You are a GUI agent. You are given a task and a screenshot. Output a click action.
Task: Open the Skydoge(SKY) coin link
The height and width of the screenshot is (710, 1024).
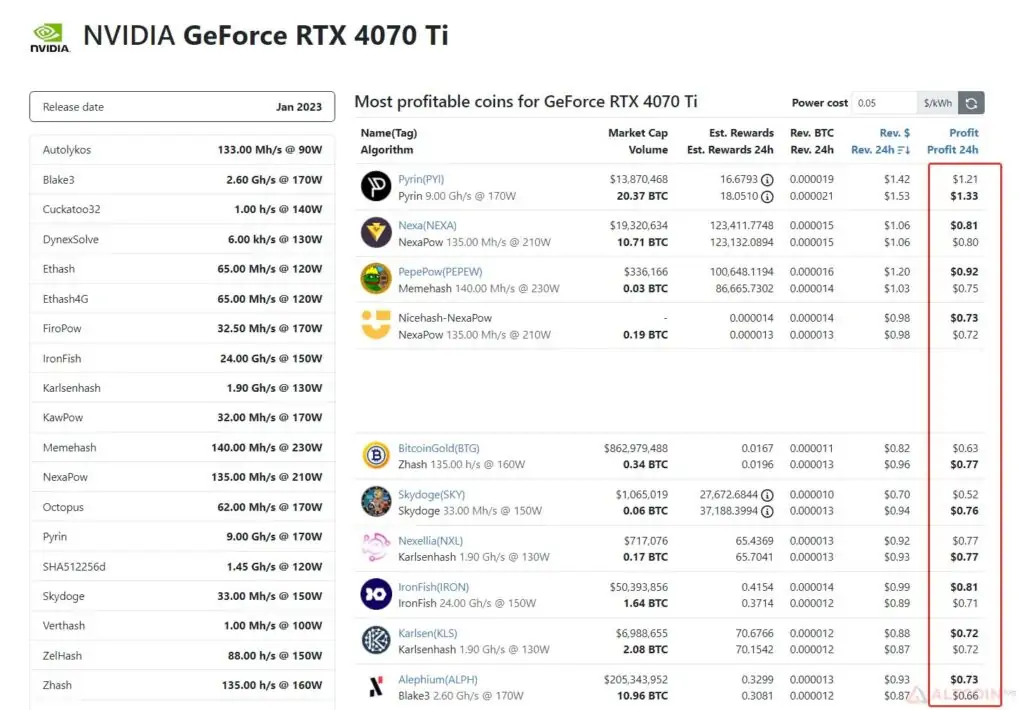pyautogui.click(x=432, y=495)
